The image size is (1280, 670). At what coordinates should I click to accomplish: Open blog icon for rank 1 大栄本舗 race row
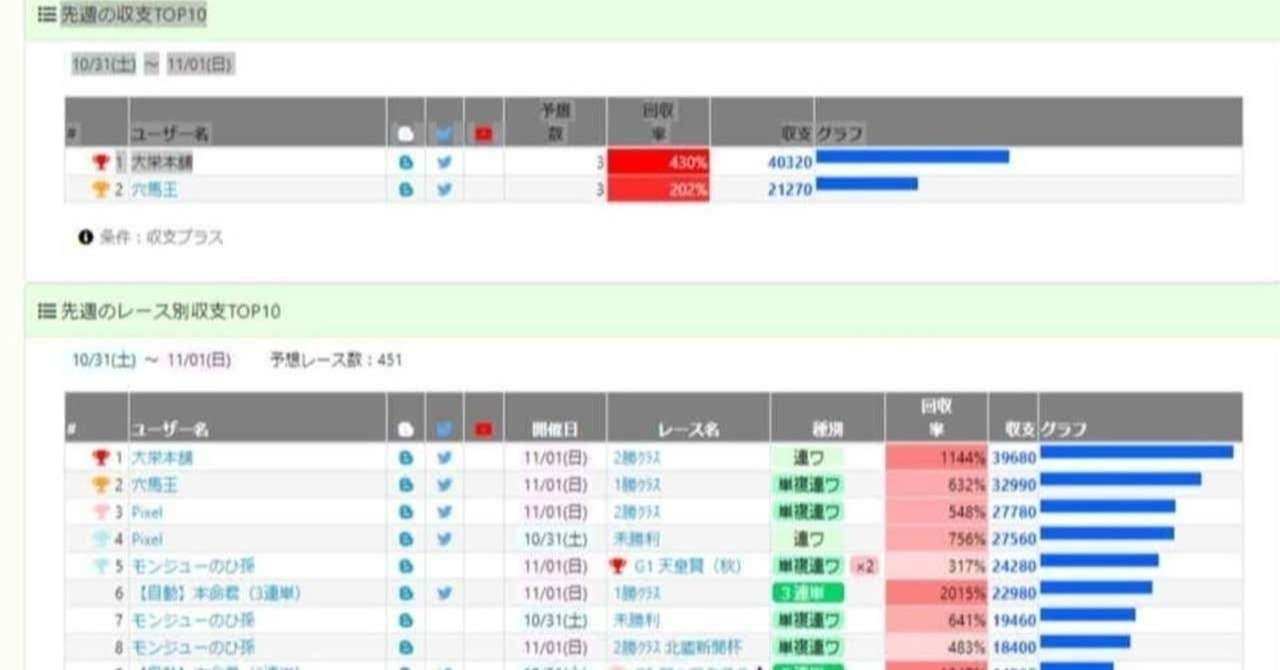click(x=406, y=457)
